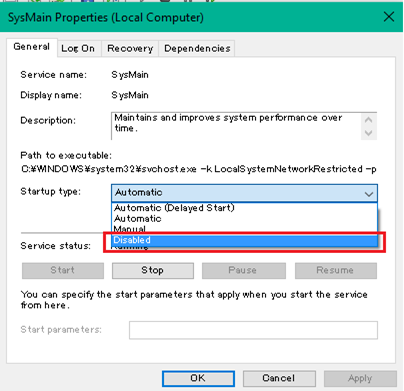Open the Recovery tab

130,49
